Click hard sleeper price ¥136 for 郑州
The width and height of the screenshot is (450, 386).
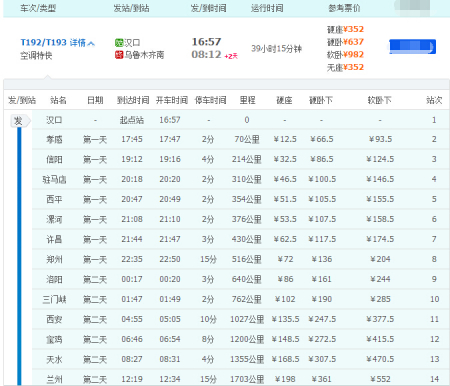coord(321,259)
